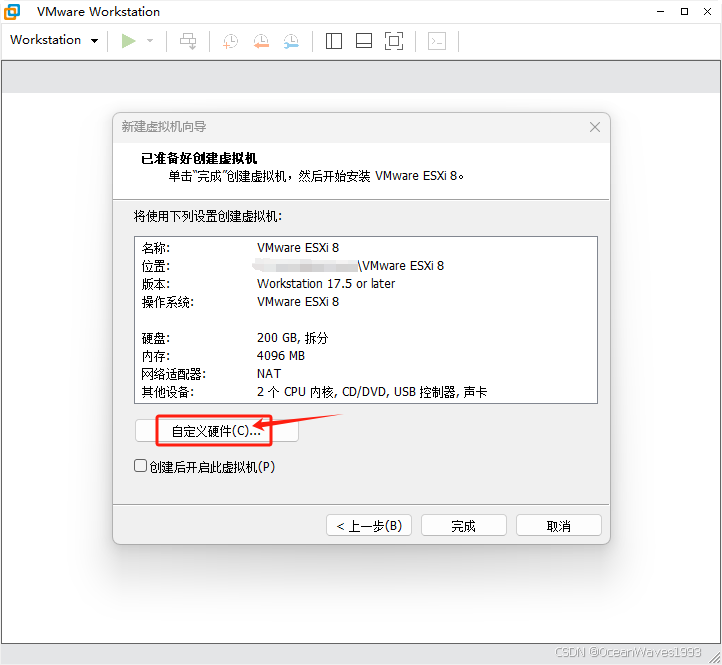Image resolution: width=722 pixels, height=665 pixels.
Task: Open the console view toolbar icon
Action: click(437, 41)
